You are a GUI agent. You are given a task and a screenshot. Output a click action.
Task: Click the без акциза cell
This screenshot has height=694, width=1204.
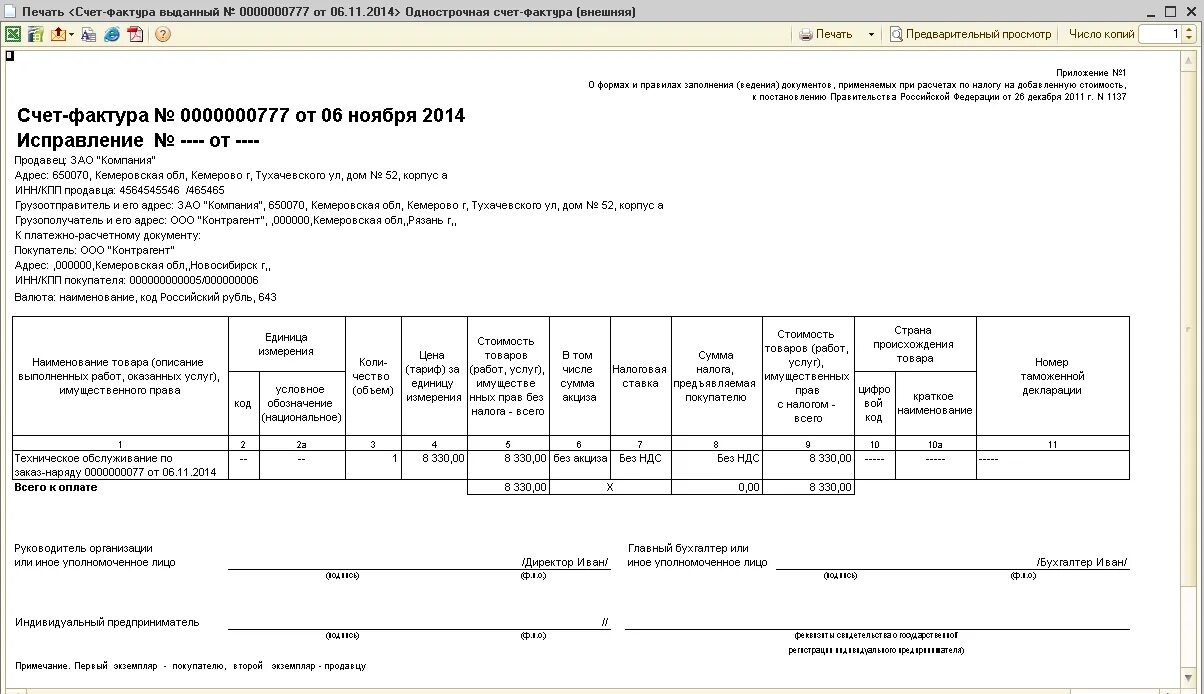click(x=580, y=465)
